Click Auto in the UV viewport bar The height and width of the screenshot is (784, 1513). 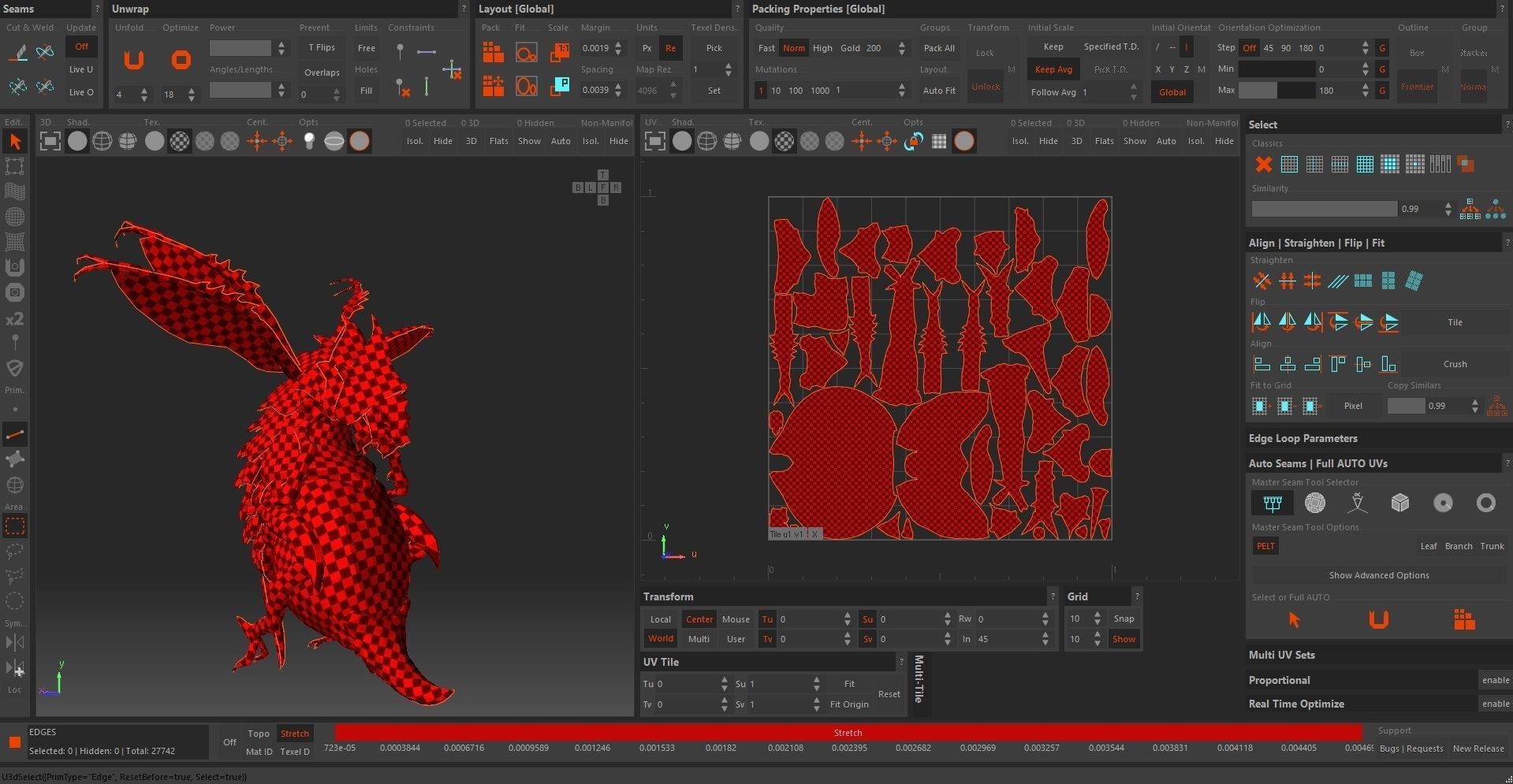point(1166,141)
